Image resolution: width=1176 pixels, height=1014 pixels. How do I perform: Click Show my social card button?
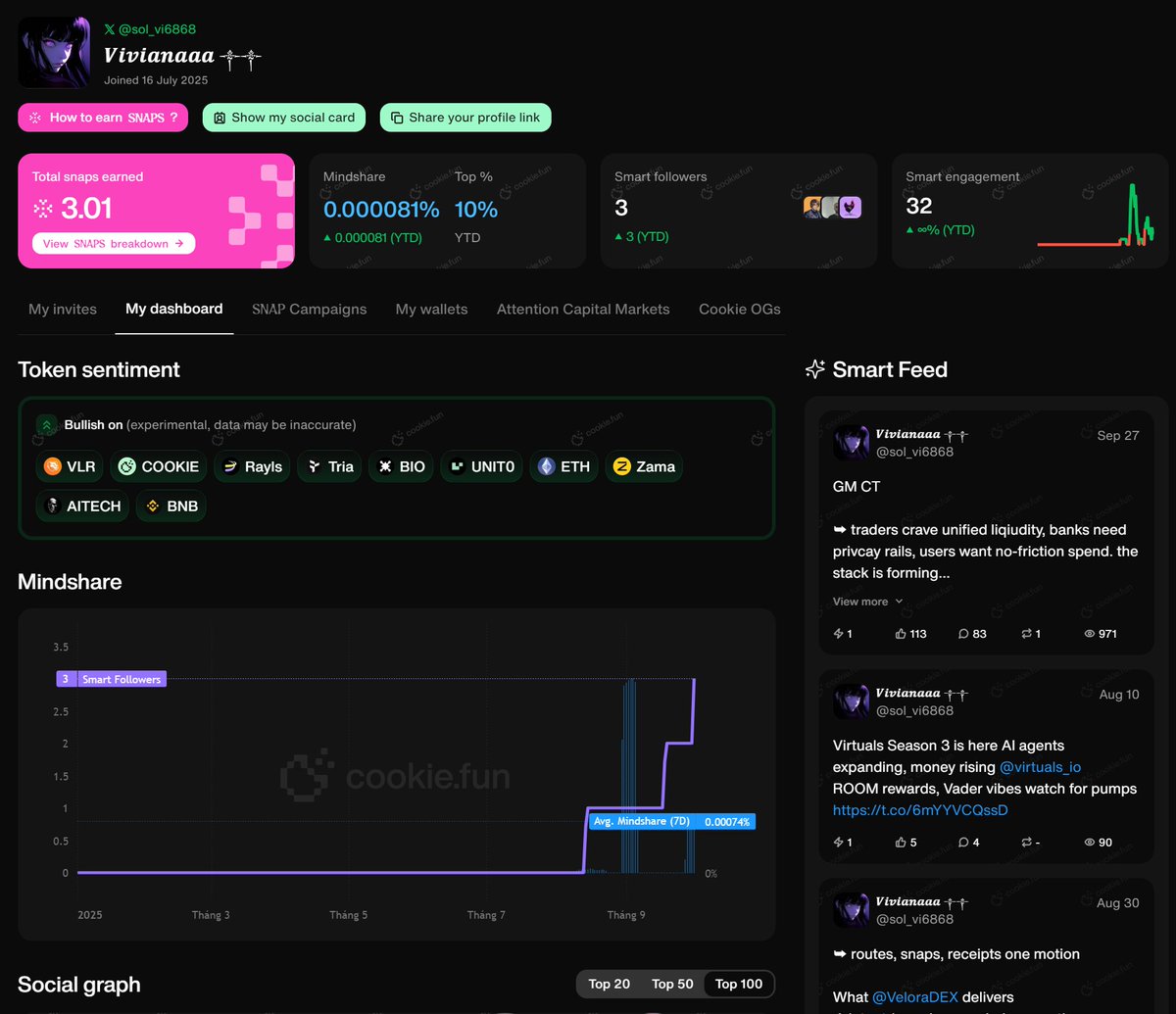point(284,118)
